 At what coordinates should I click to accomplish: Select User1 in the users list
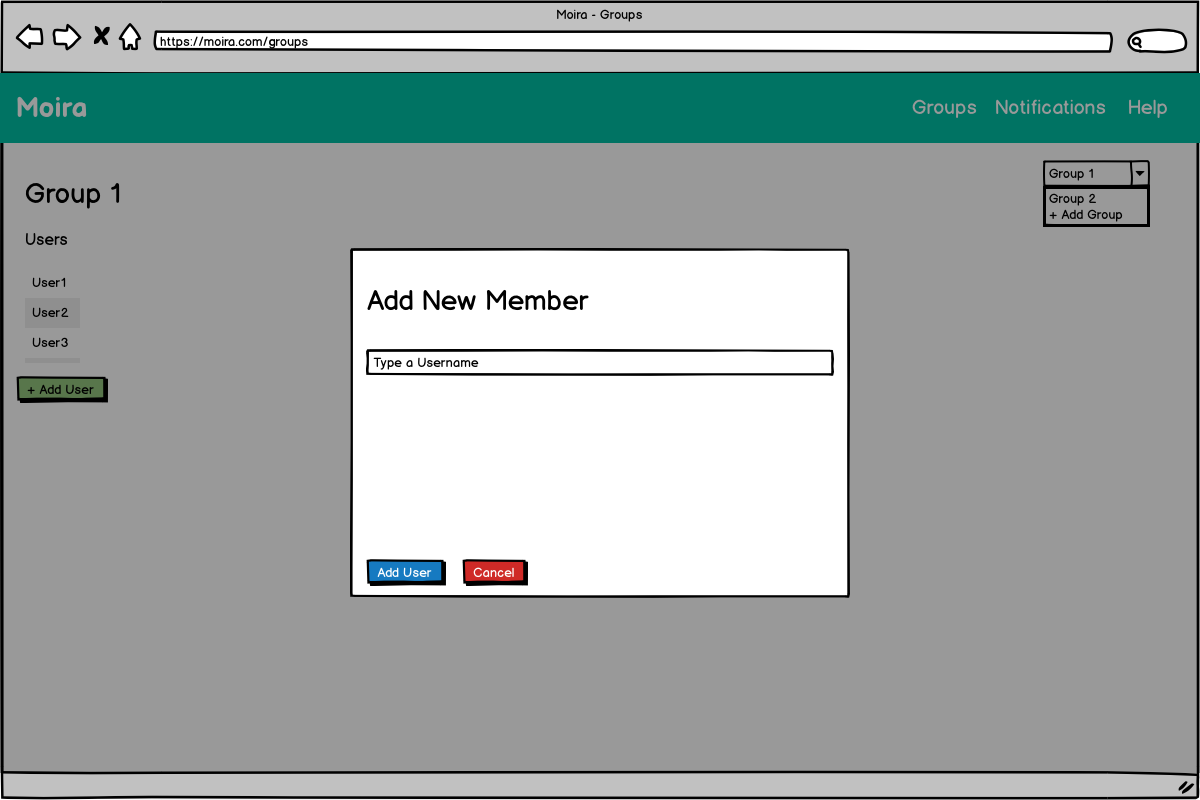point(52,283)
